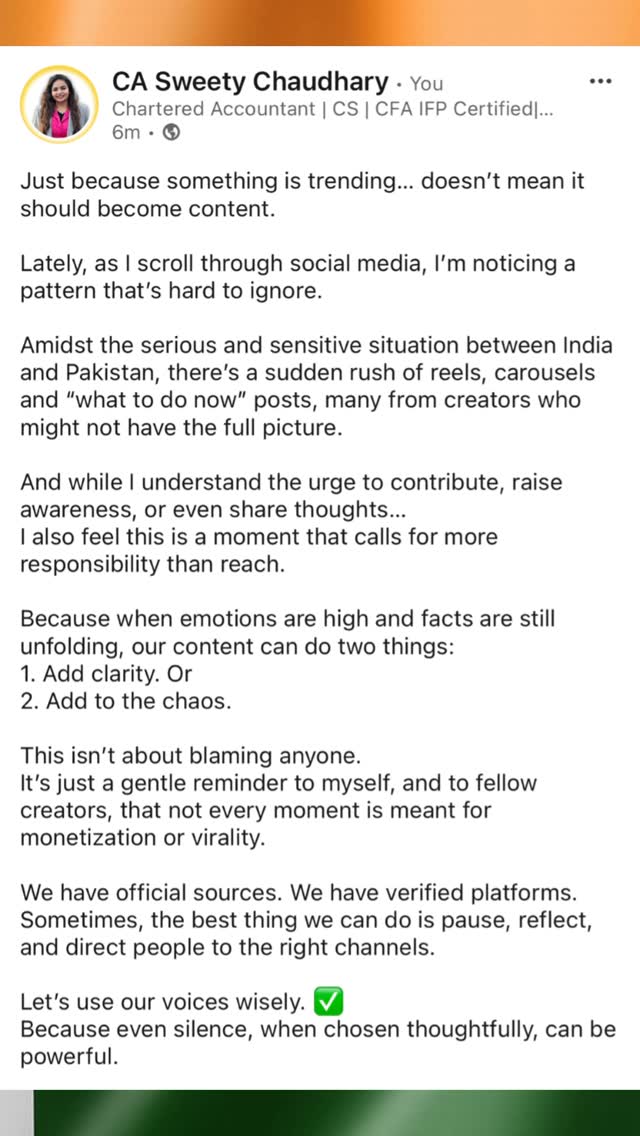Image resolution: width=640 pixels, height=1136 pixels.
Task: Open the post's three-dot more options menu
Action: [600, 81]
